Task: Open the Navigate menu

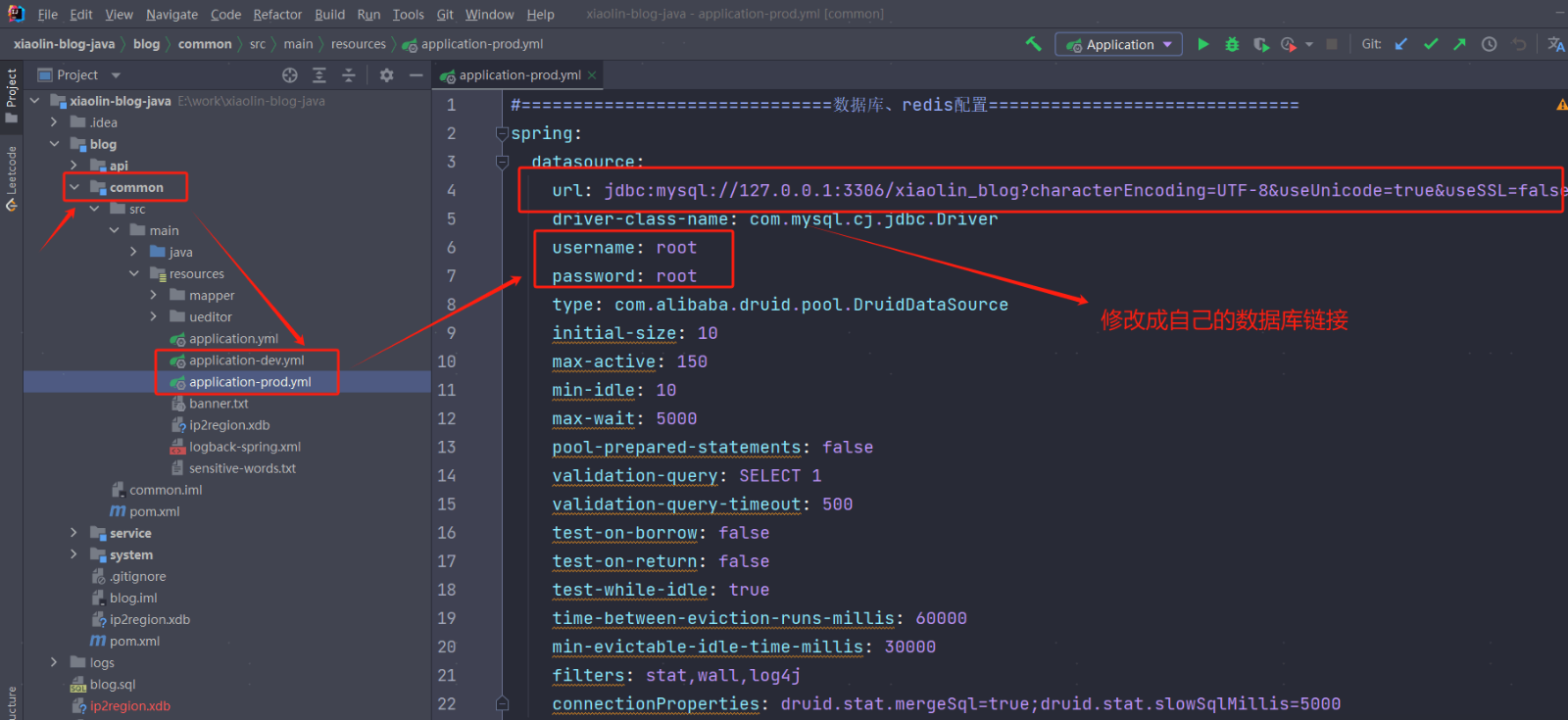Action: click(171, 14)
